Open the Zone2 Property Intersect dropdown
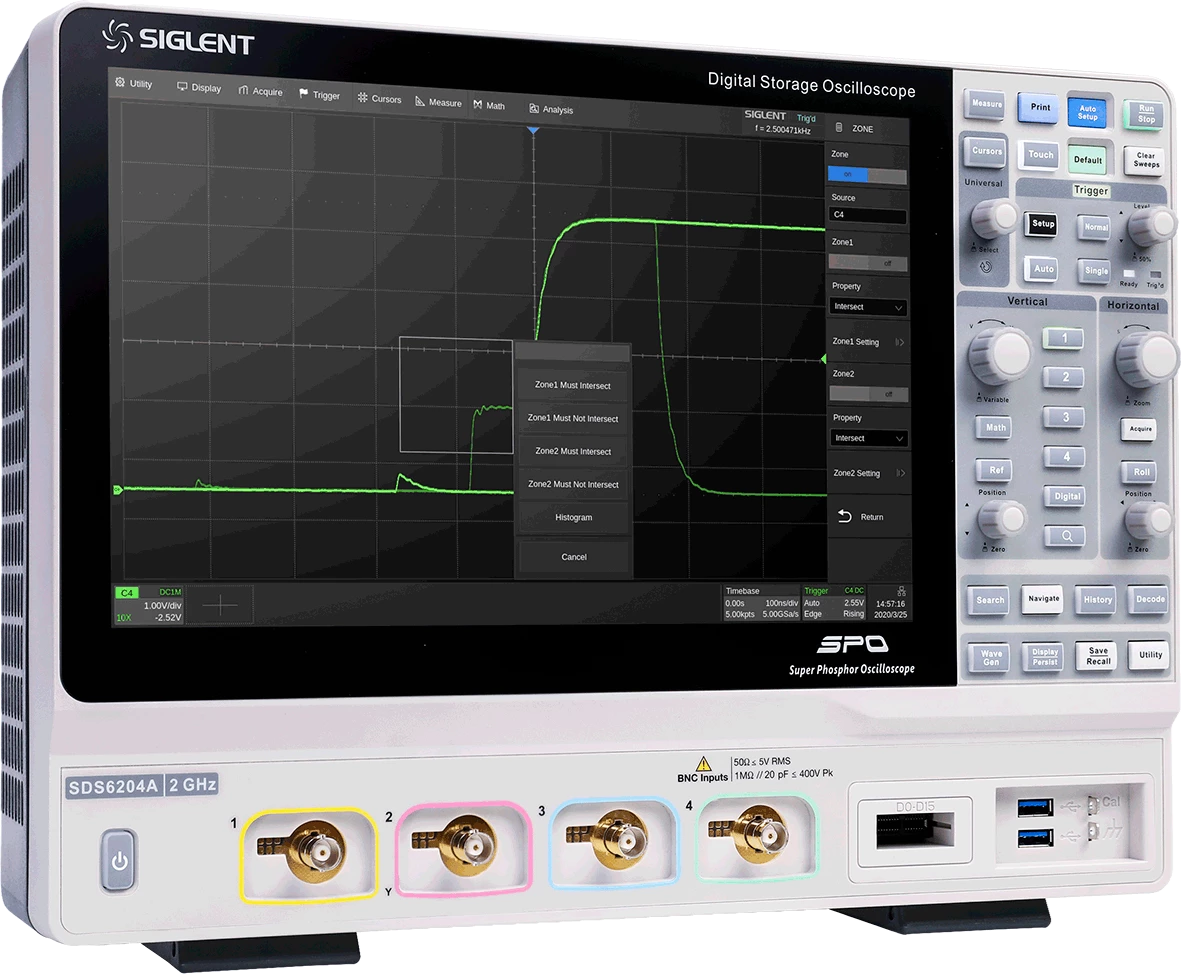The width and height of the screenshot is (1181, 974). 868,438
